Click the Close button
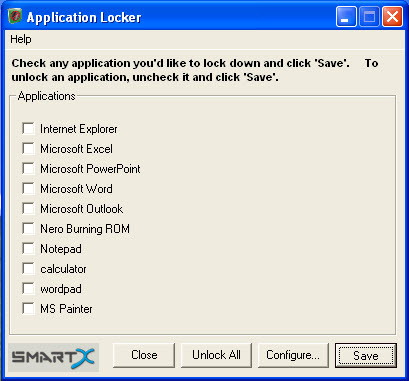Viewport: 409px width, 381px height. click(144, 355)
